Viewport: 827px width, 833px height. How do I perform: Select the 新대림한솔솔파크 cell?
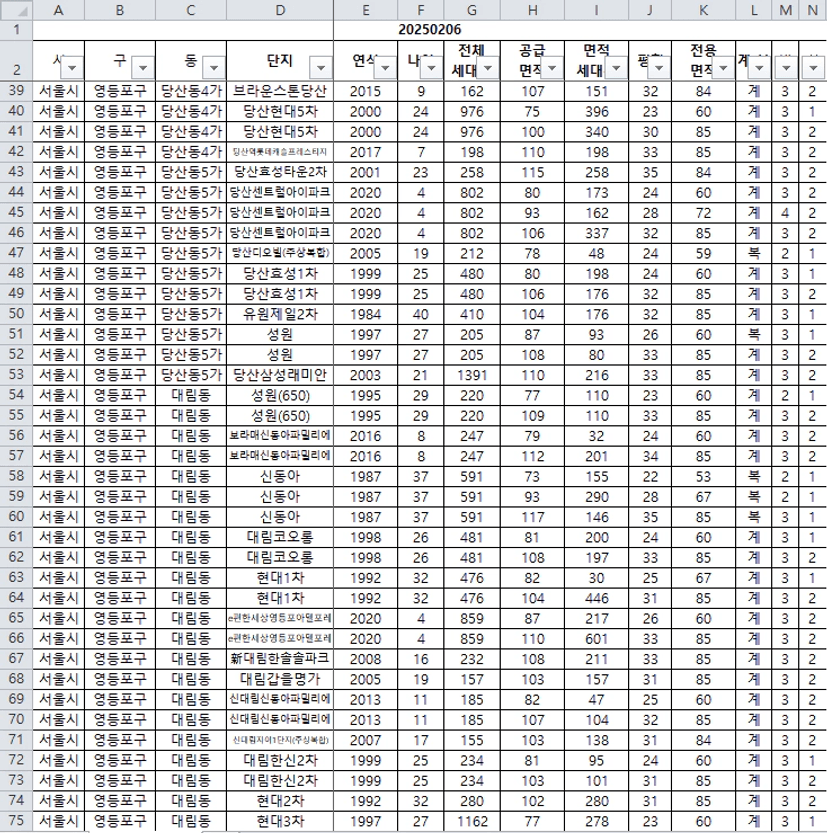(280, 658)
